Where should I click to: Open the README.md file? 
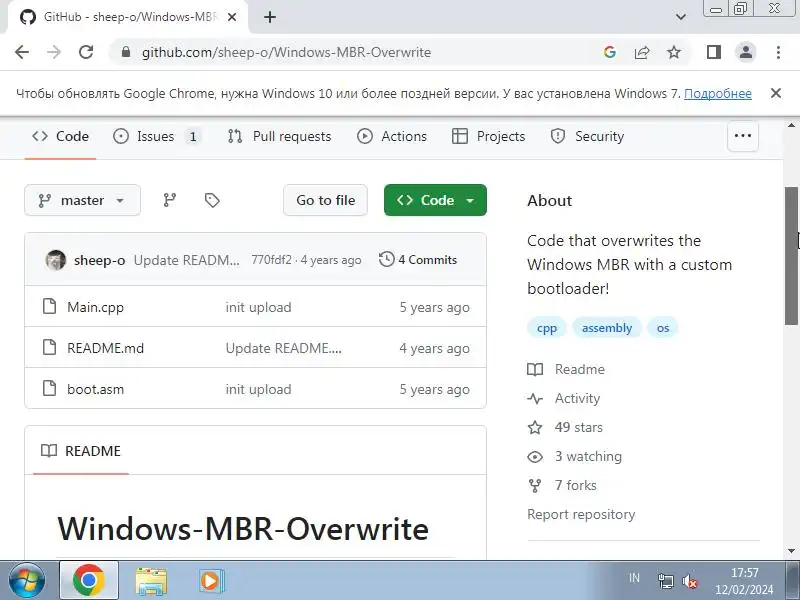click(x=106, y=348)
